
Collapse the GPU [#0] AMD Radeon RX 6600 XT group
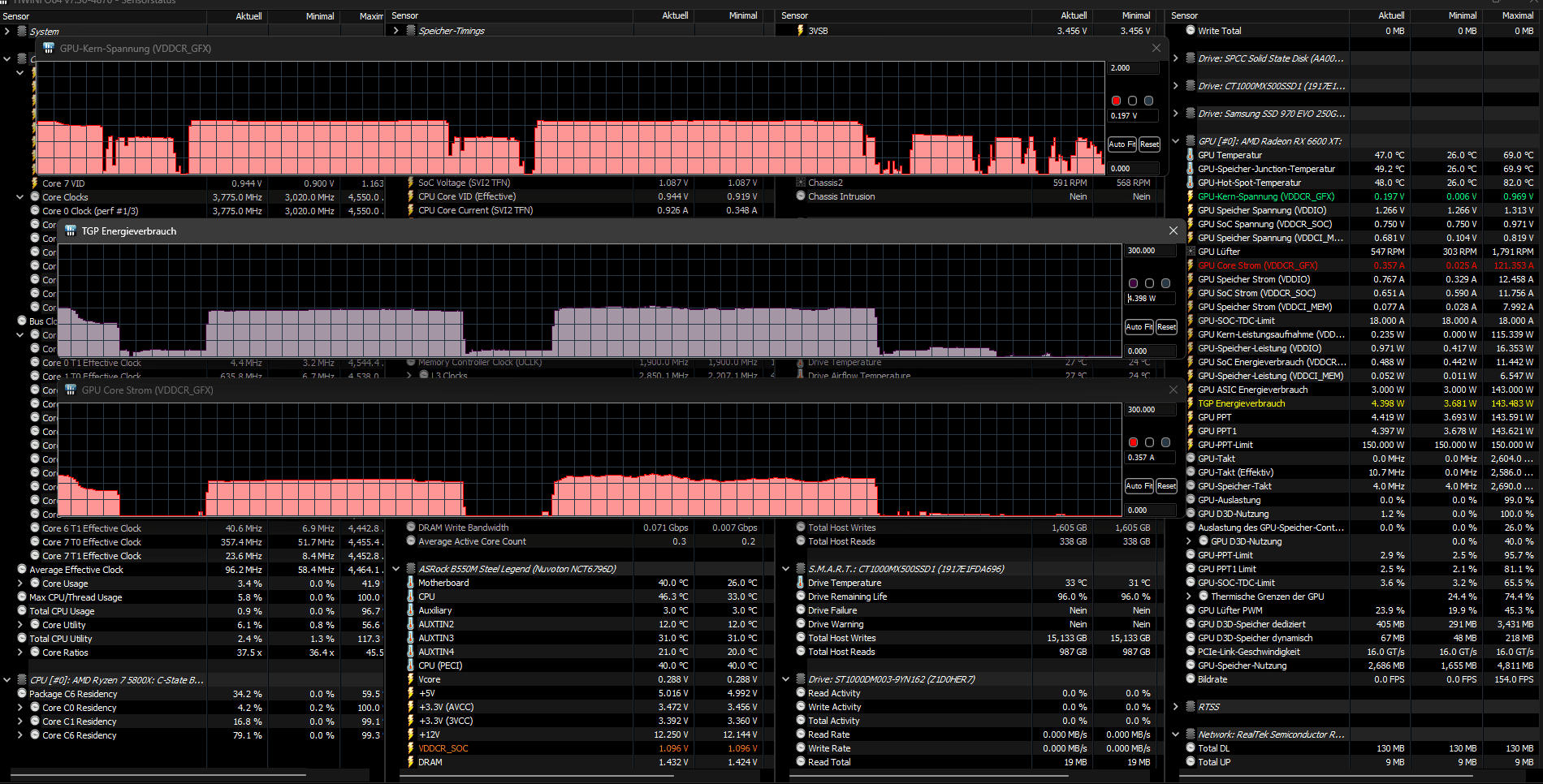point(1176,141)
